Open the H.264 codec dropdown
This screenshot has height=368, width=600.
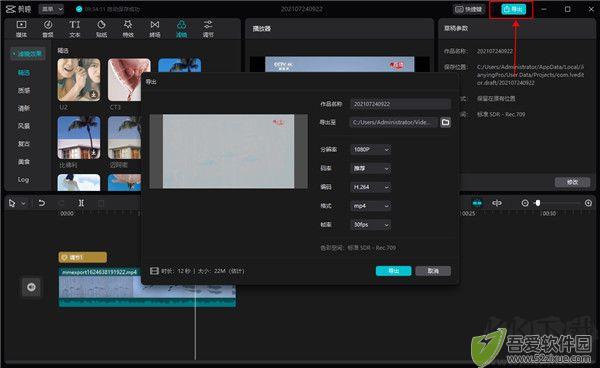pyautogui.click(x=370, y=187)
